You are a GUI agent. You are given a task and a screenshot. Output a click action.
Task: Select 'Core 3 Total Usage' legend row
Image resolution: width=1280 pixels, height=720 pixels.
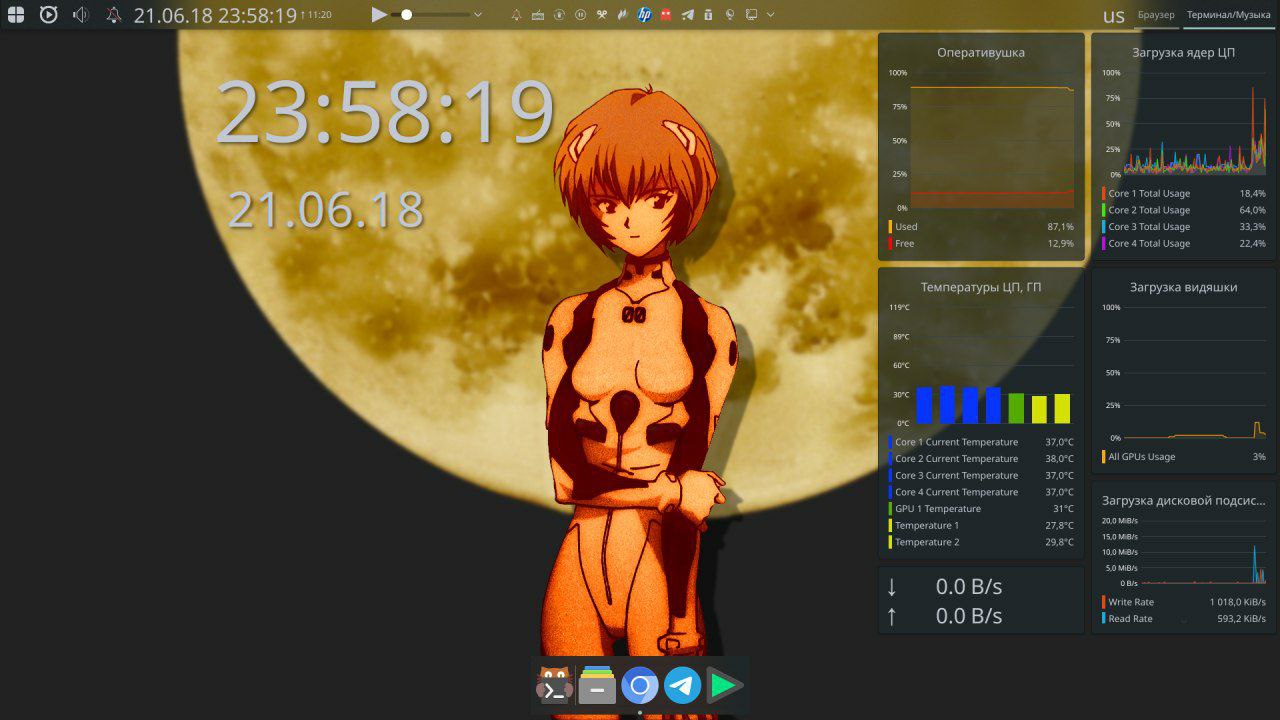click(x=1184, y=227)
